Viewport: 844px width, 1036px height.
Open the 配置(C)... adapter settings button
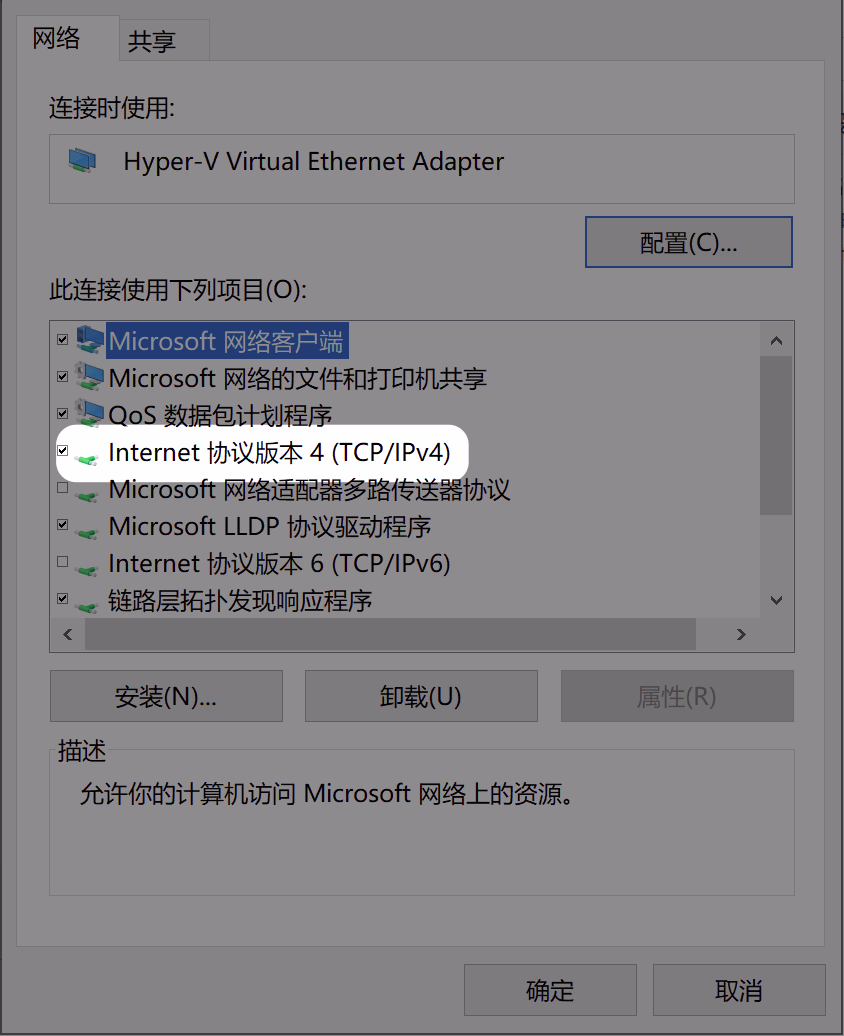pos(689,242)
